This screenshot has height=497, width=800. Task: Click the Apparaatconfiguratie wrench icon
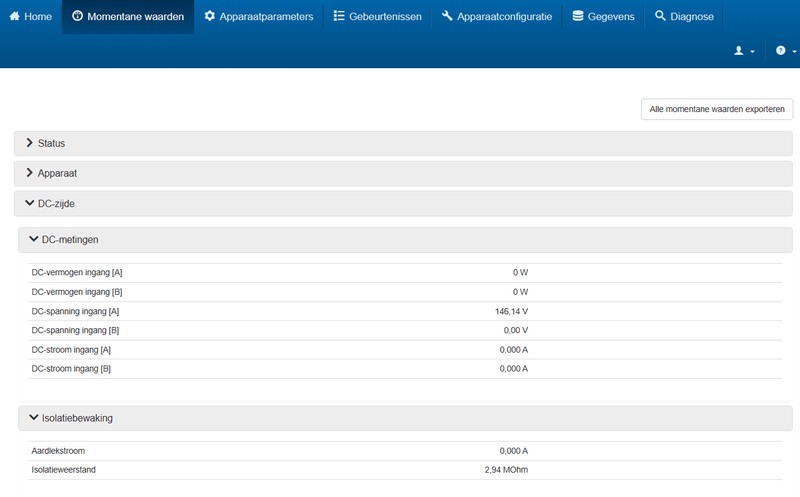pos(447,16)
